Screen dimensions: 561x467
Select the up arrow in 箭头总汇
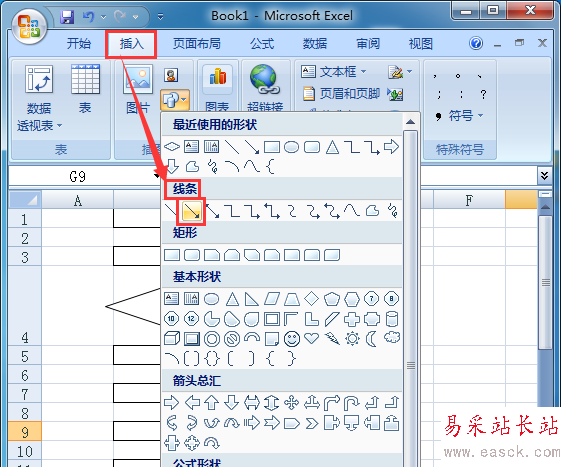pos(211,403)
